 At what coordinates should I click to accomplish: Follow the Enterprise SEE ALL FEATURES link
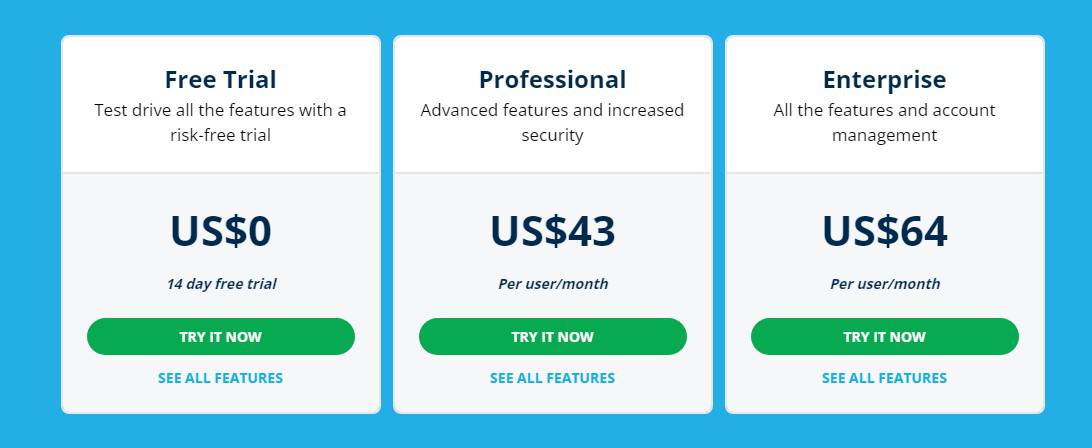[884, 378]
